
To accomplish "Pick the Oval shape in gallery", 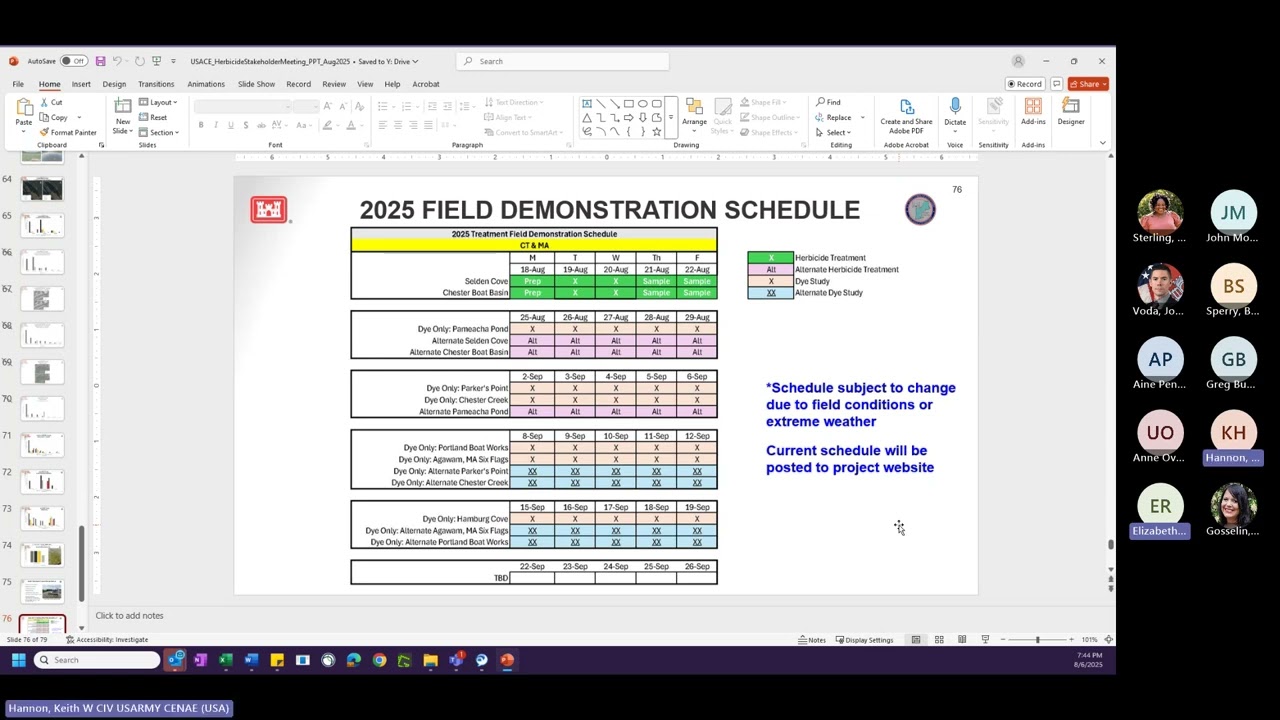I will pyautogui.click(x=642, y=103).
